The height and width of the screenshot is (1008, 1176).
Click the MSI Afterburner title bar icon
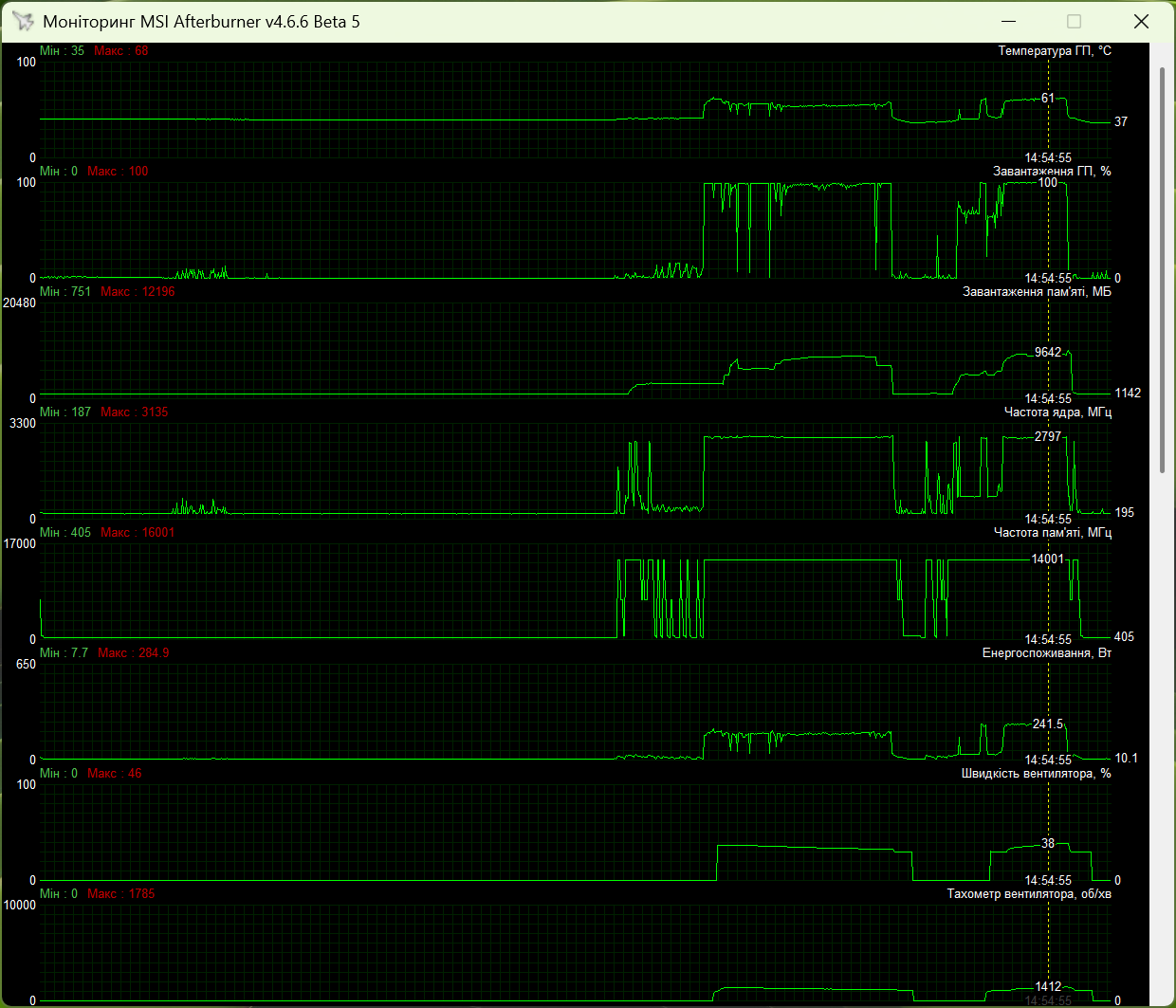tap(23, 21)
